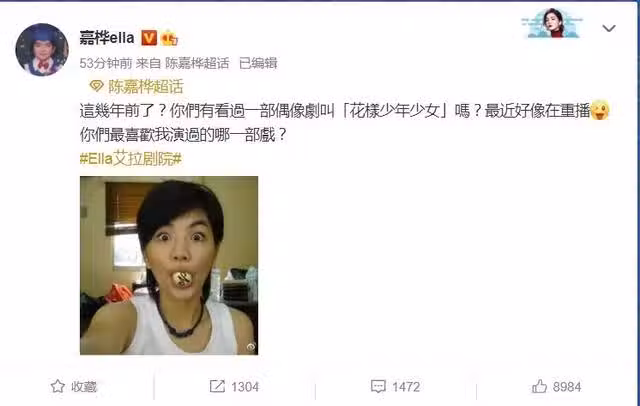Click the 53分钟前 post timestamp

click(106, 63)
